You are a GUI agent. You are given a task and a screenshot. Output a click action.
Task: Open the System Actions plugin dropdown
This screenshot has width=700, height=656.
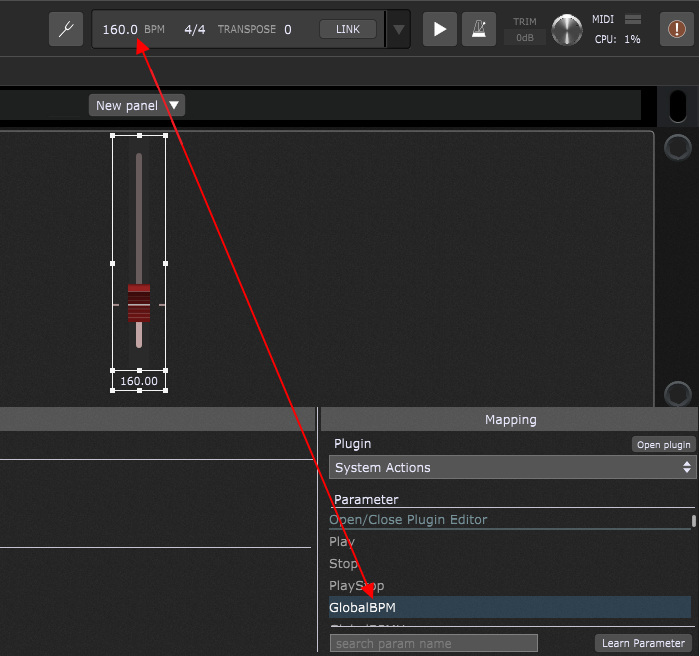pos(512,467)
